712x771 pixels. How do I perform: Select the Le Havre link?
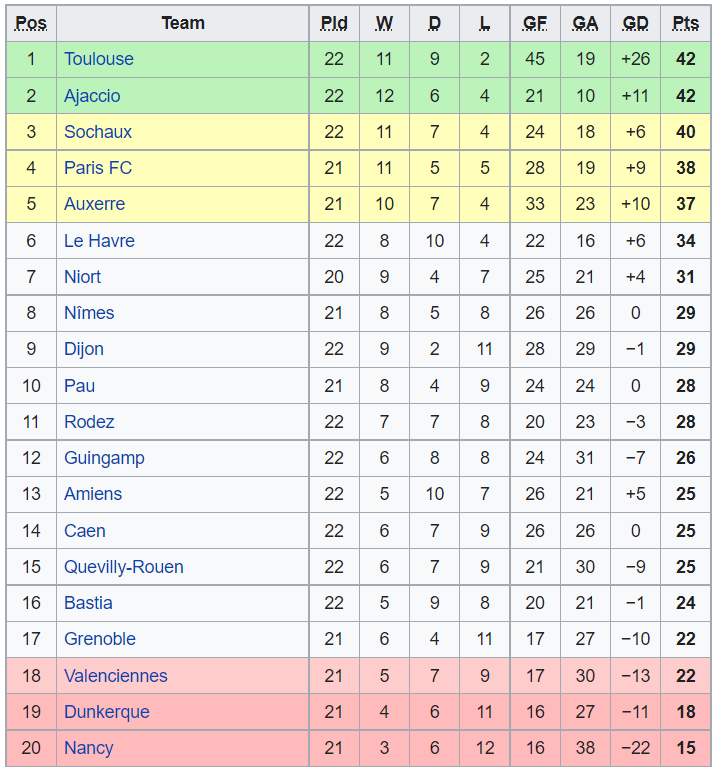pyautogui.click(x=99, y=241)
